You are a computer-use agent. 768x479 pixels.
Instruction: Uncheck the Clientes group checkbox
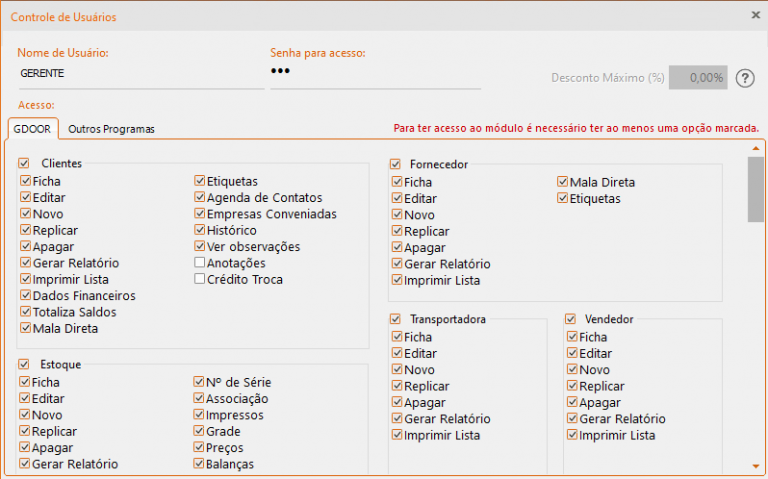tap(24, 163)
